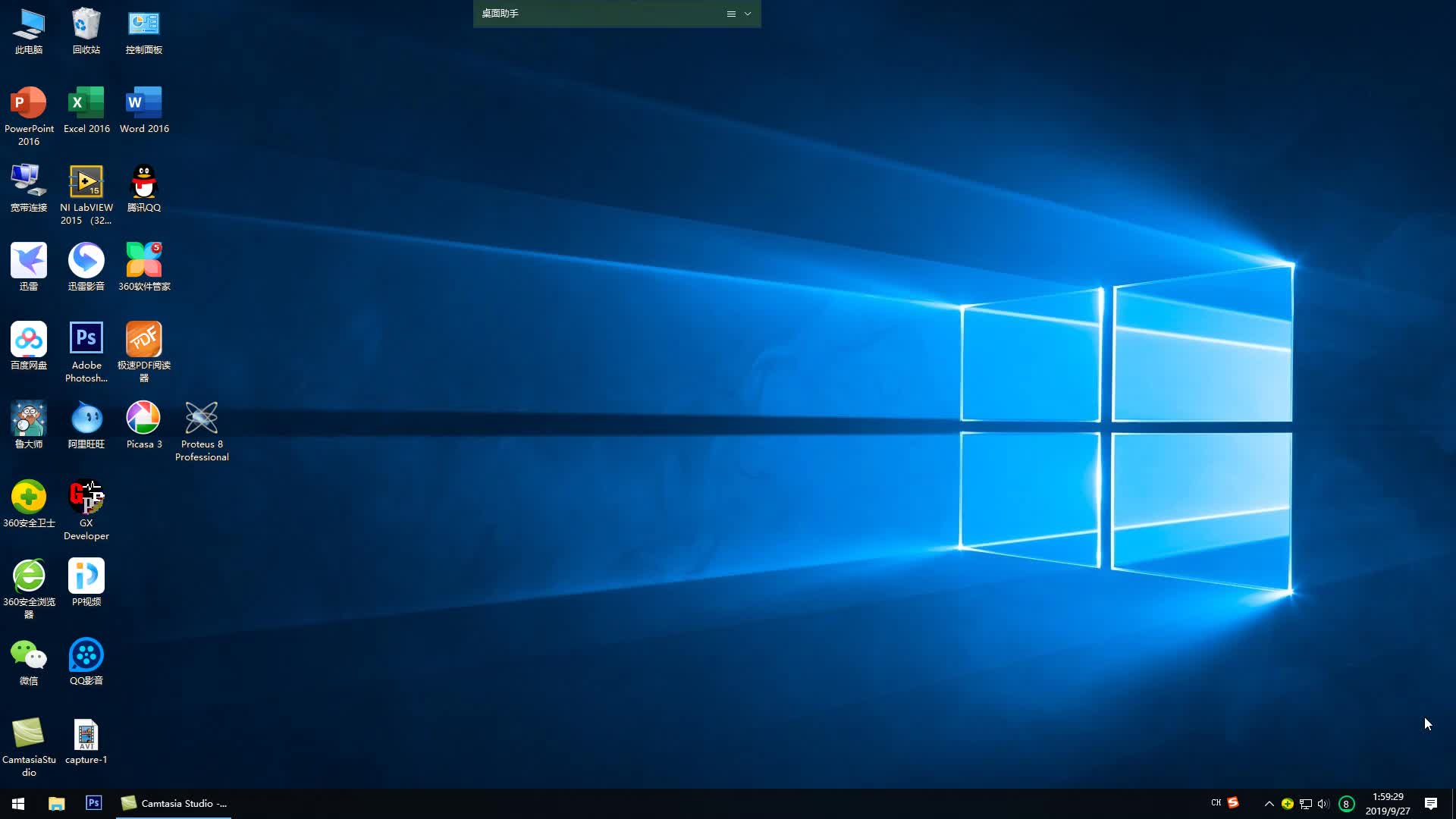Select the 360安全浏览器 desktop icon
The height and width of the screenshot is (819, 1456).
(29, 589)
